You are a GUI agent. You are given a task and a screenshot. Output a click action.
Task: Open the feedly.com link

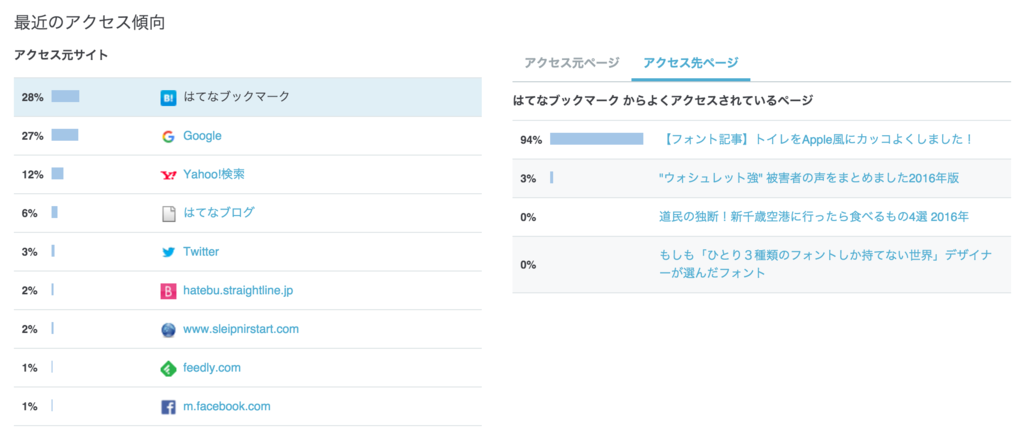pos(212,368)
